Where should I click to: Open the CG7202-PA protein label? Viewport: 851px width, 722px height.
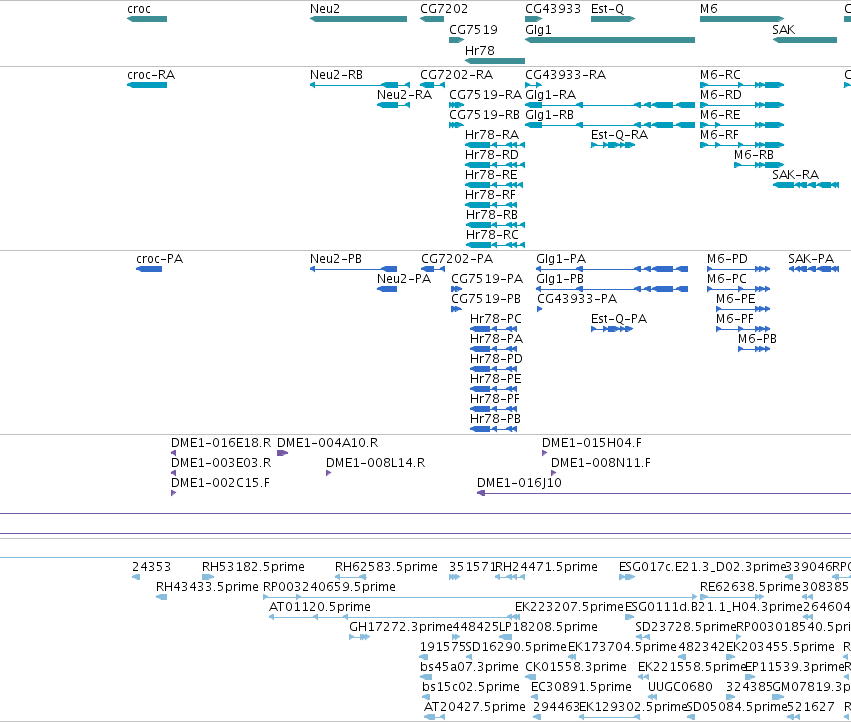point(457,259)
